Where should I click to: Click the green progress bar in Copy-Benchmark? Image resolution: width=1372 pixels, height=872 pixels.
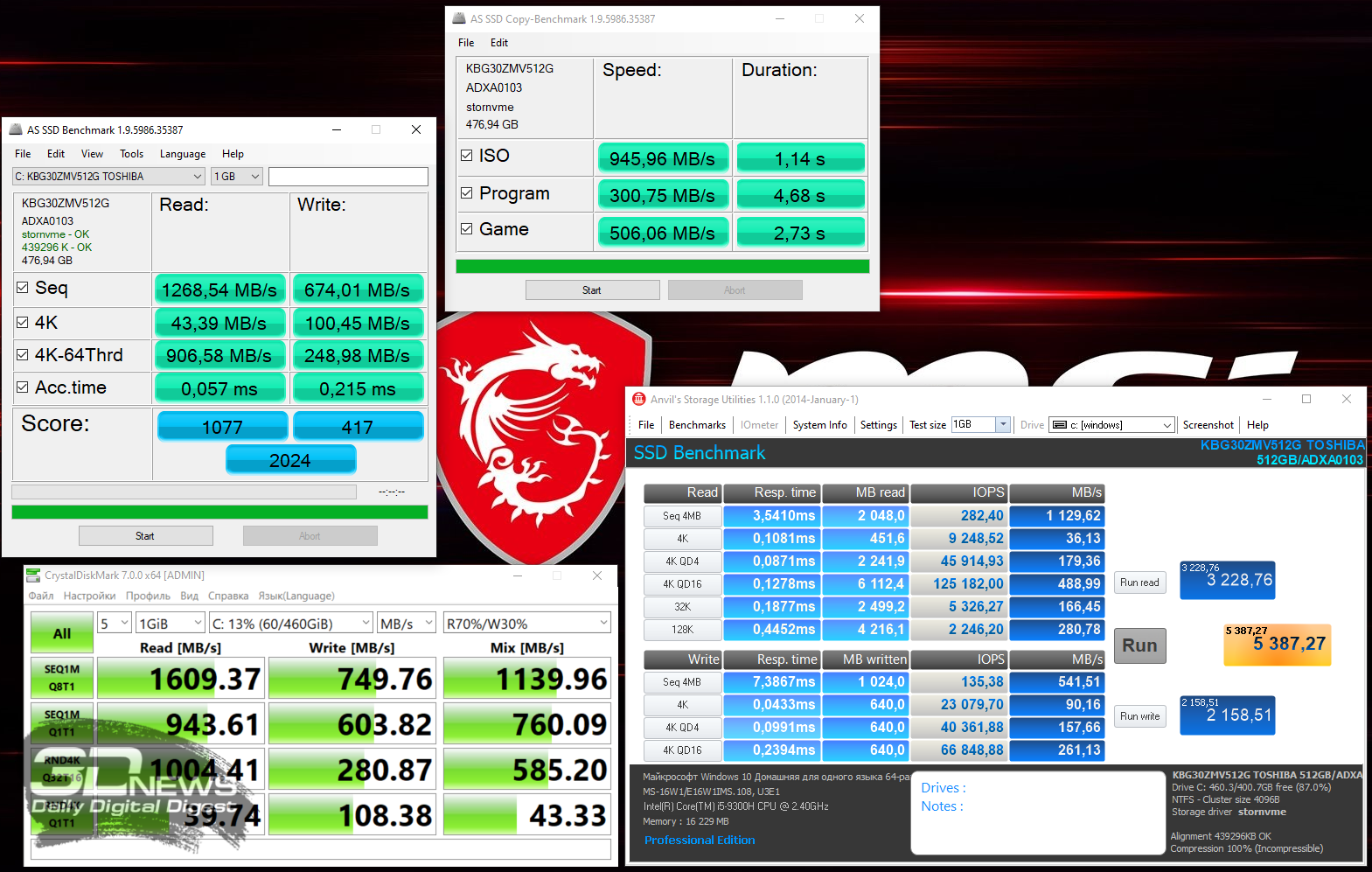coord(663,266)
